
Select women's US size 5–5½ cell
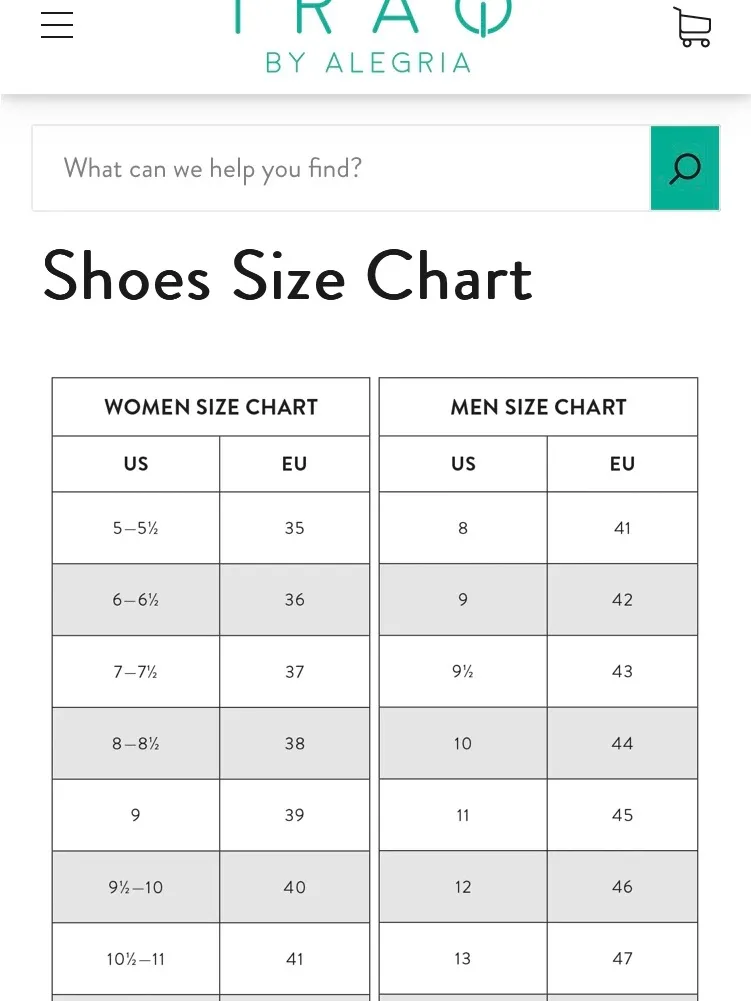[136, 528]
